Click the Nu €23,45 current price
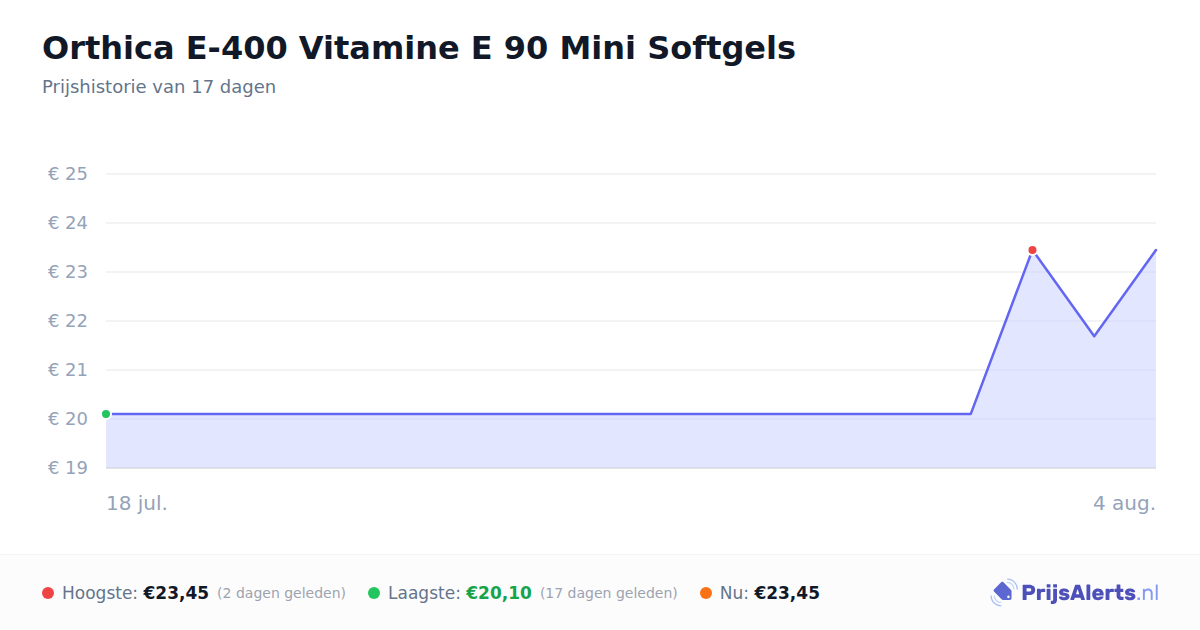1200x630 pixels. (x=787, y=593)
